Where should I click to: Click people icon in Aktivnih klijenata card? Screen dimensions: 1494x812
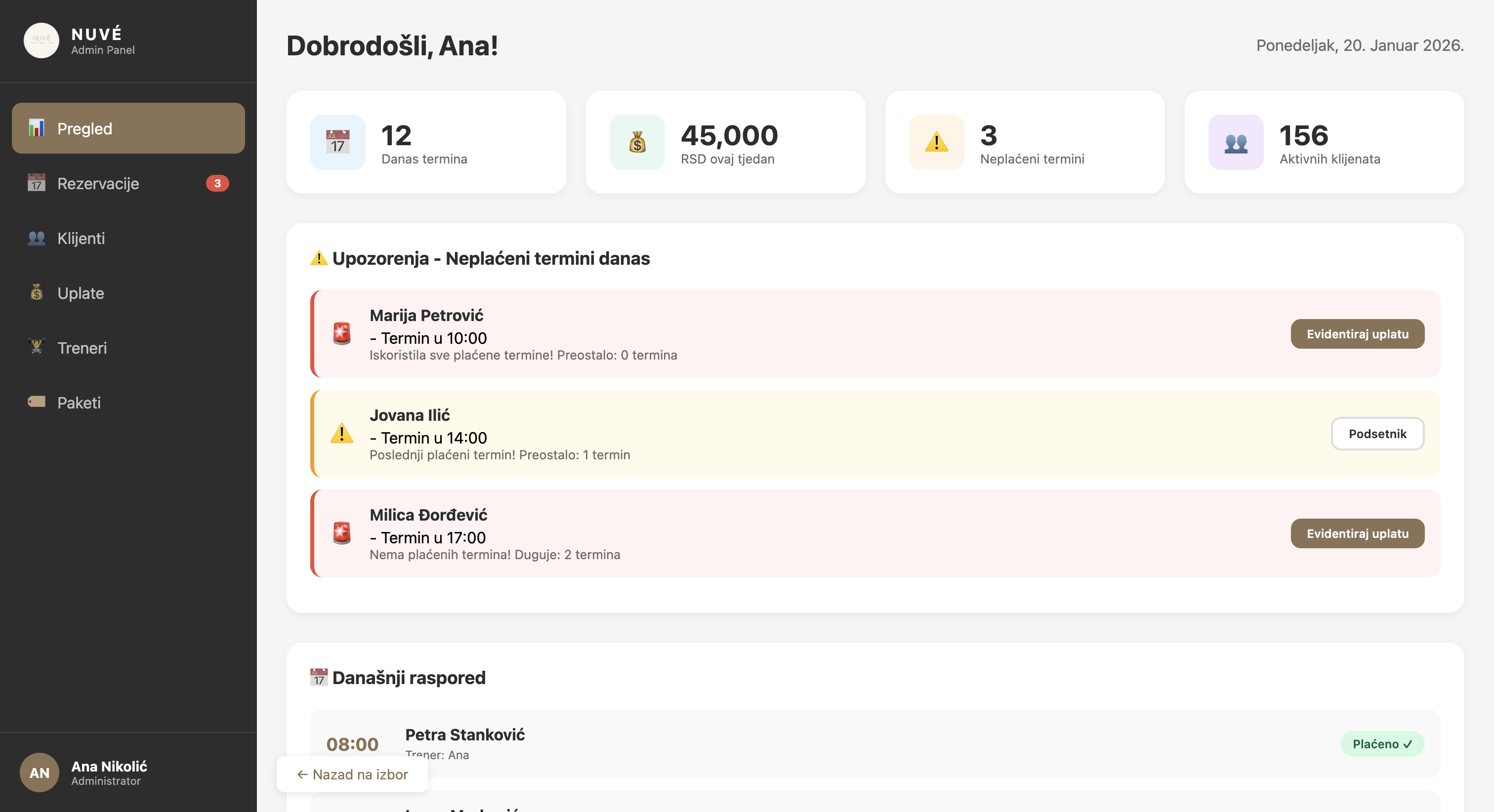tap(1235, 142)
